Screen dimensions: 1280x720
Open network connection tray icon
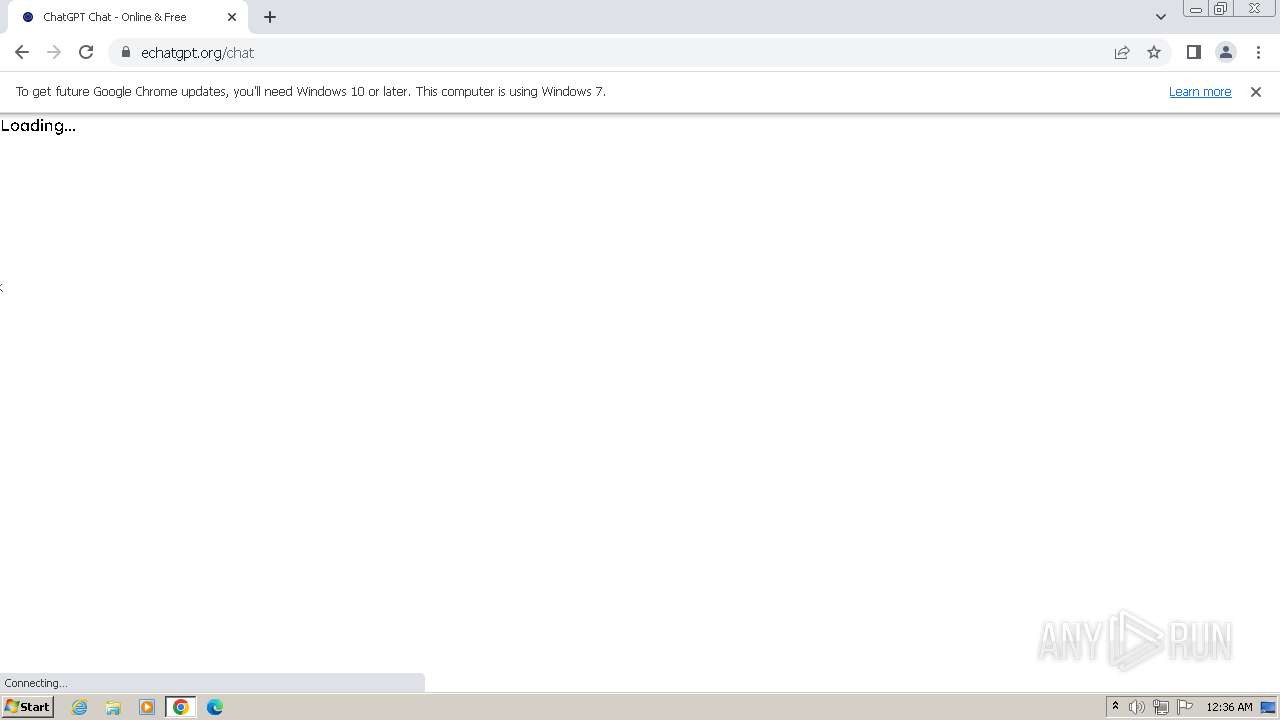click(1161, 707)
